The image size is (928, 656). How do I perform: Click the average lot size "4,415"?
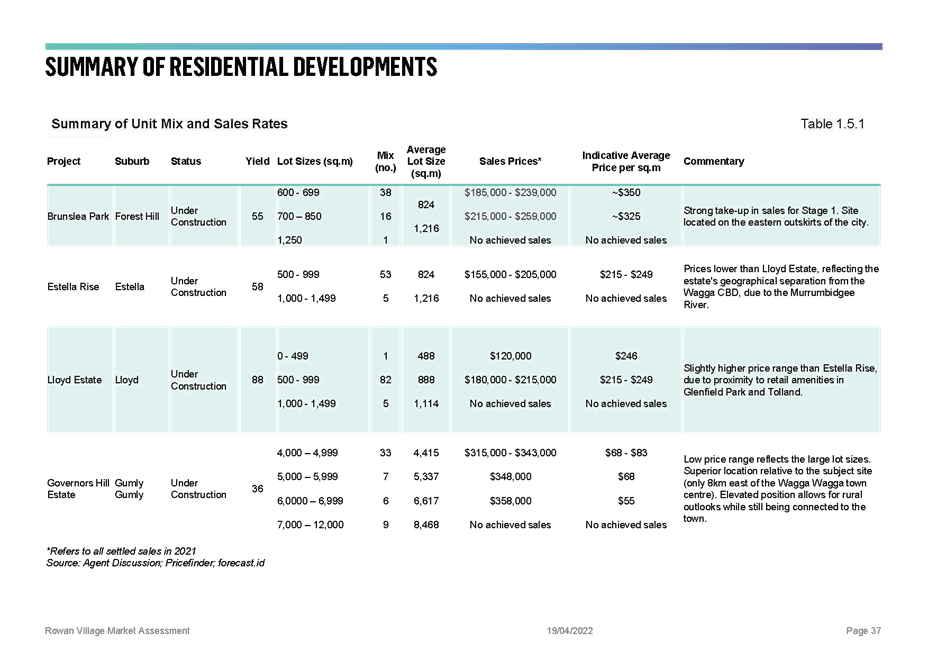click(426, 453)
